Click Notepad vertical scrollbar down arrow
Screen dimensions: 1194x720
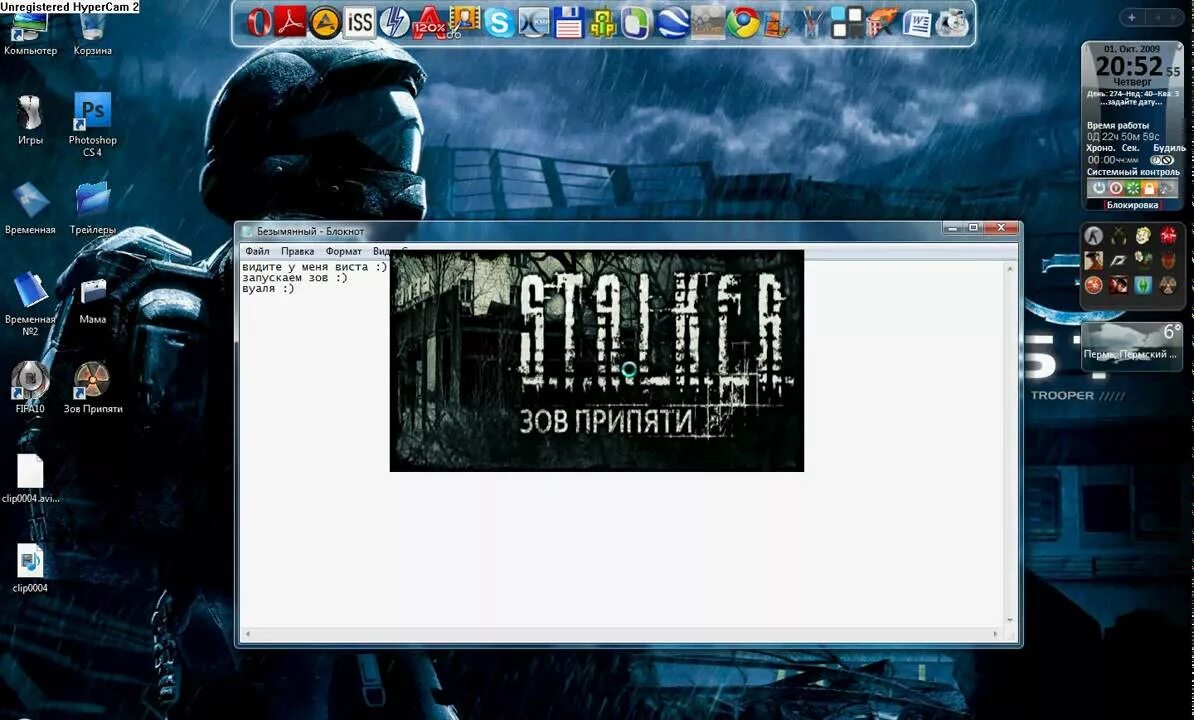point(1010,621)
